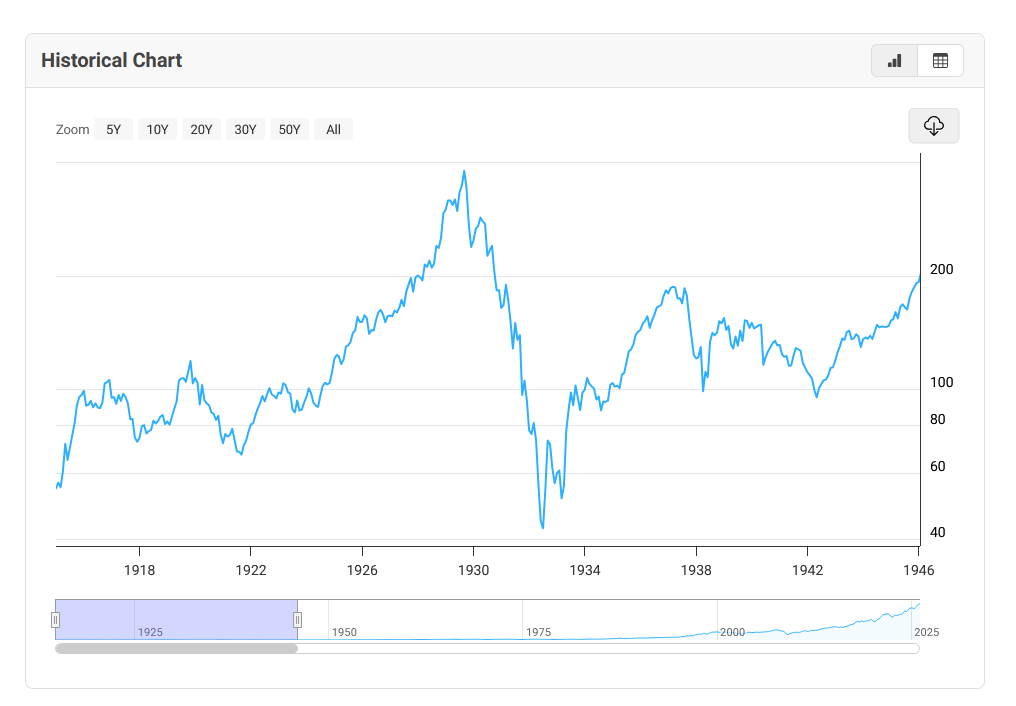This screenshot has height=706, width=1016.
Task: Set zoom to 5Y
Action: pyautogui.click(x=113, y=129)
